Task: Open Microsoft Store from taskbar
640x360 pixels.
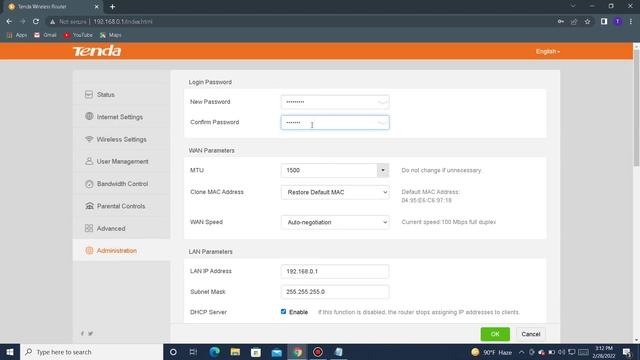Action: (x=256, y=352)
